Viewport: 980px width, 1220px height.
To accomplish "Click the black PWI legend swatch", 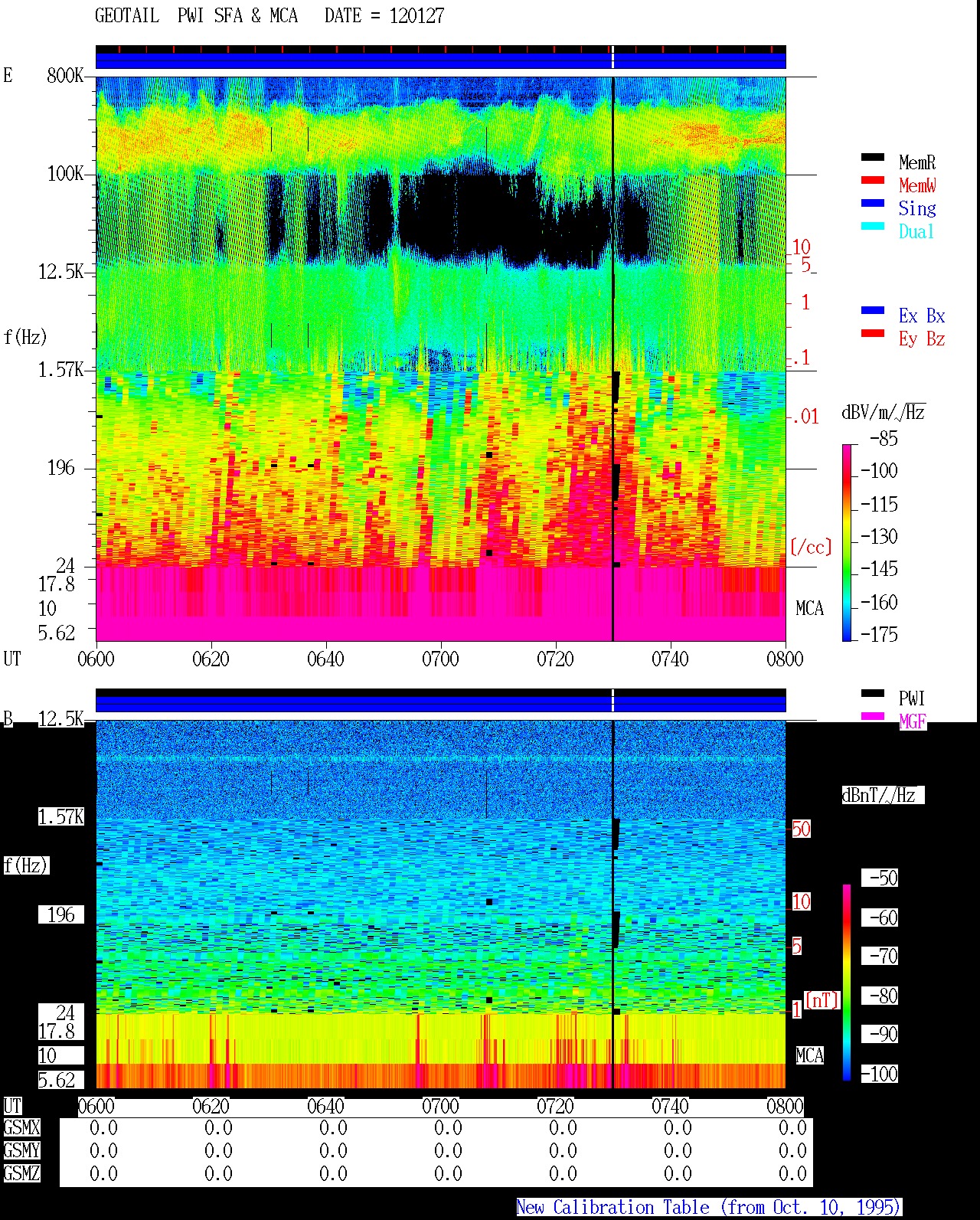I will 873,693.
